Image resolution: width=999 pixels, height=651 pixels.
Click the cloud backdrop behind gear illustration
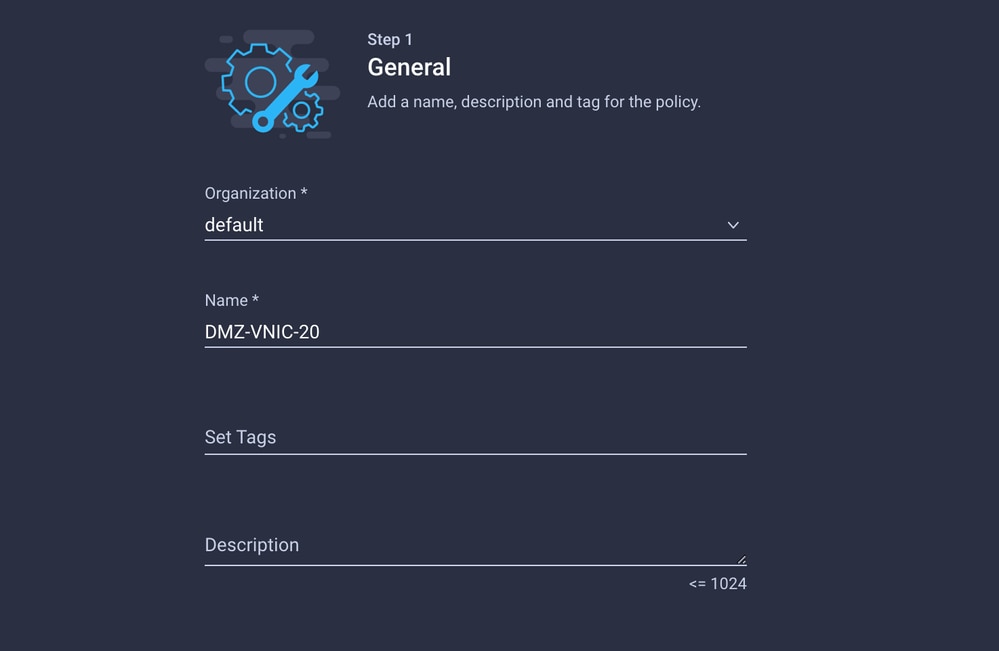tap(273, 83)
